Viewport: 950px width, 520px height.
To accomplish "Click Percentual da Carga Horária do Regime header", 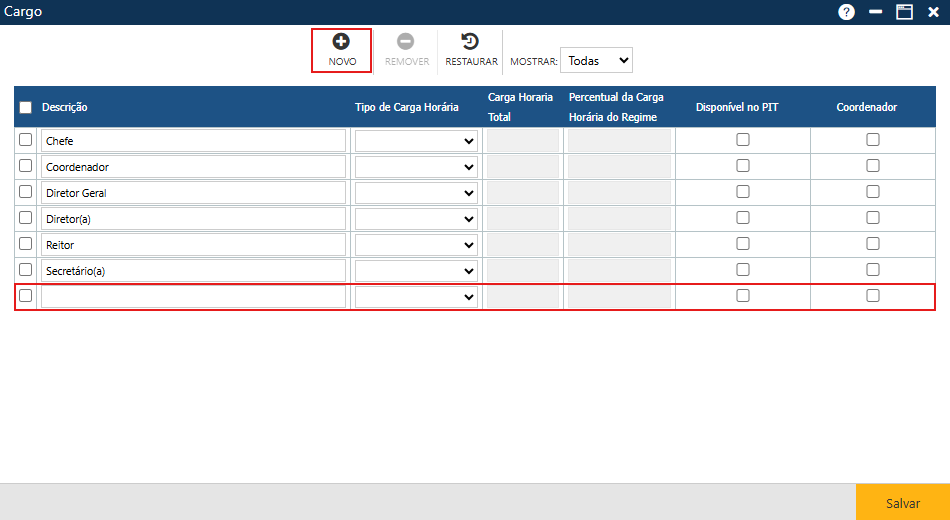I will (x=616, y=107).
